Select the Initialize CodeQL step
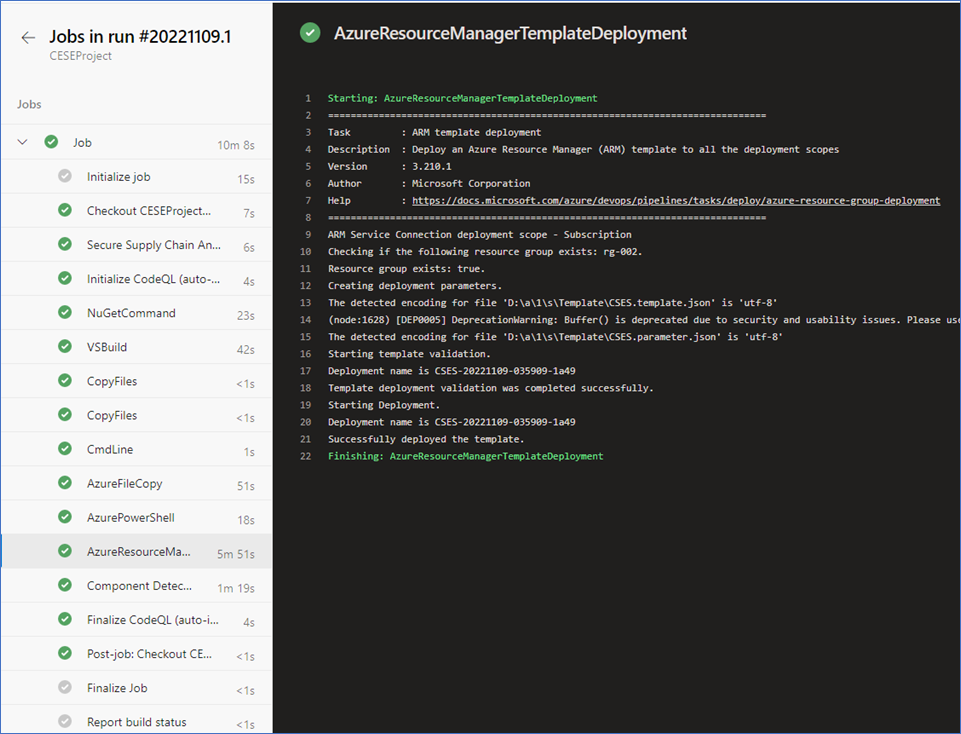Screen dimensions: 961x734 tap(137, 279)
